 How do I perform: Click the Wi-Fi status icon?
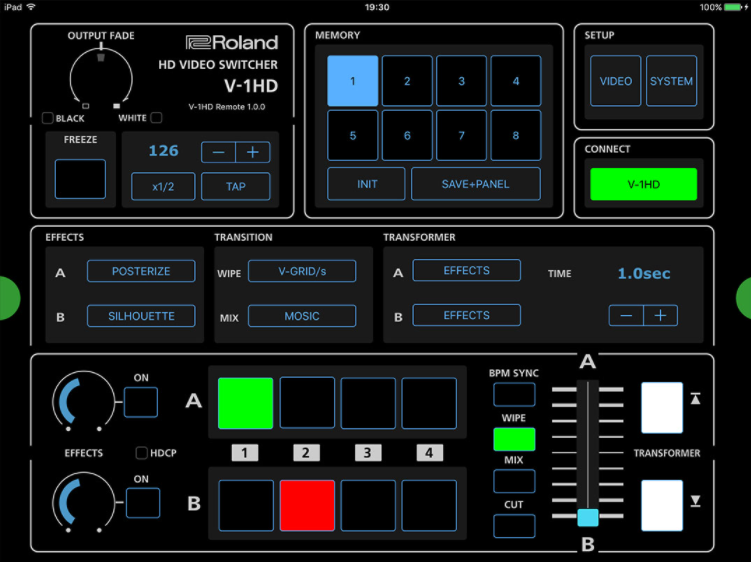(31, 7)
